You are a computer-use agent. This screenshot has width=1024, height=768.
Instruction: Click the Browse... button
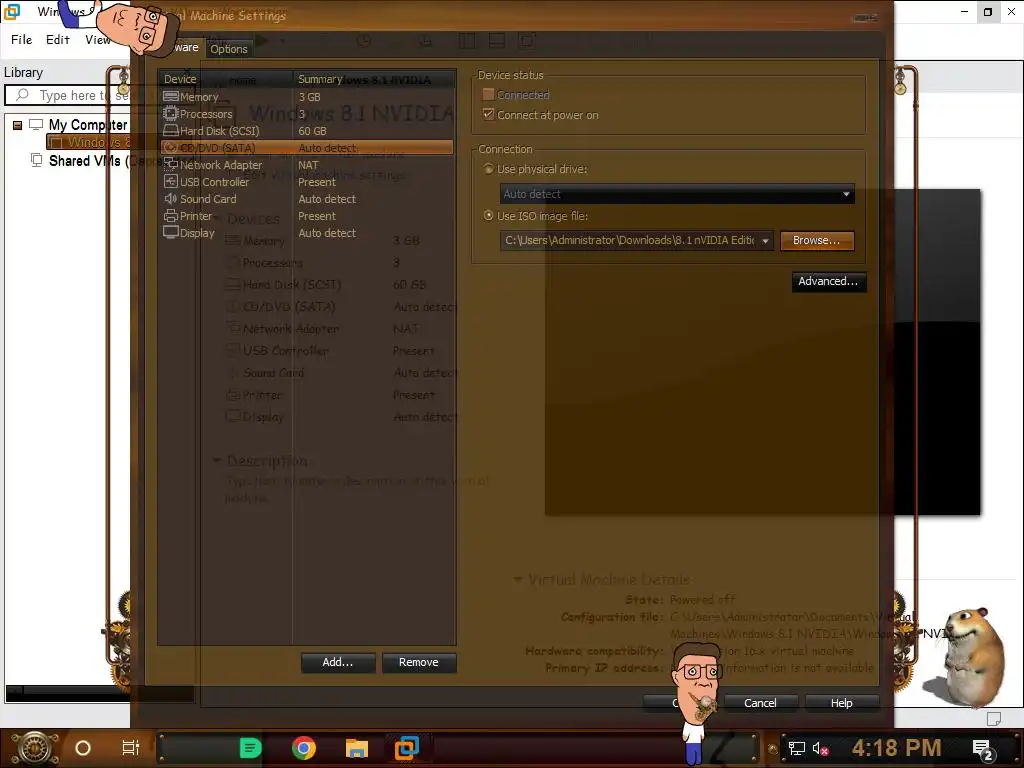816,240
